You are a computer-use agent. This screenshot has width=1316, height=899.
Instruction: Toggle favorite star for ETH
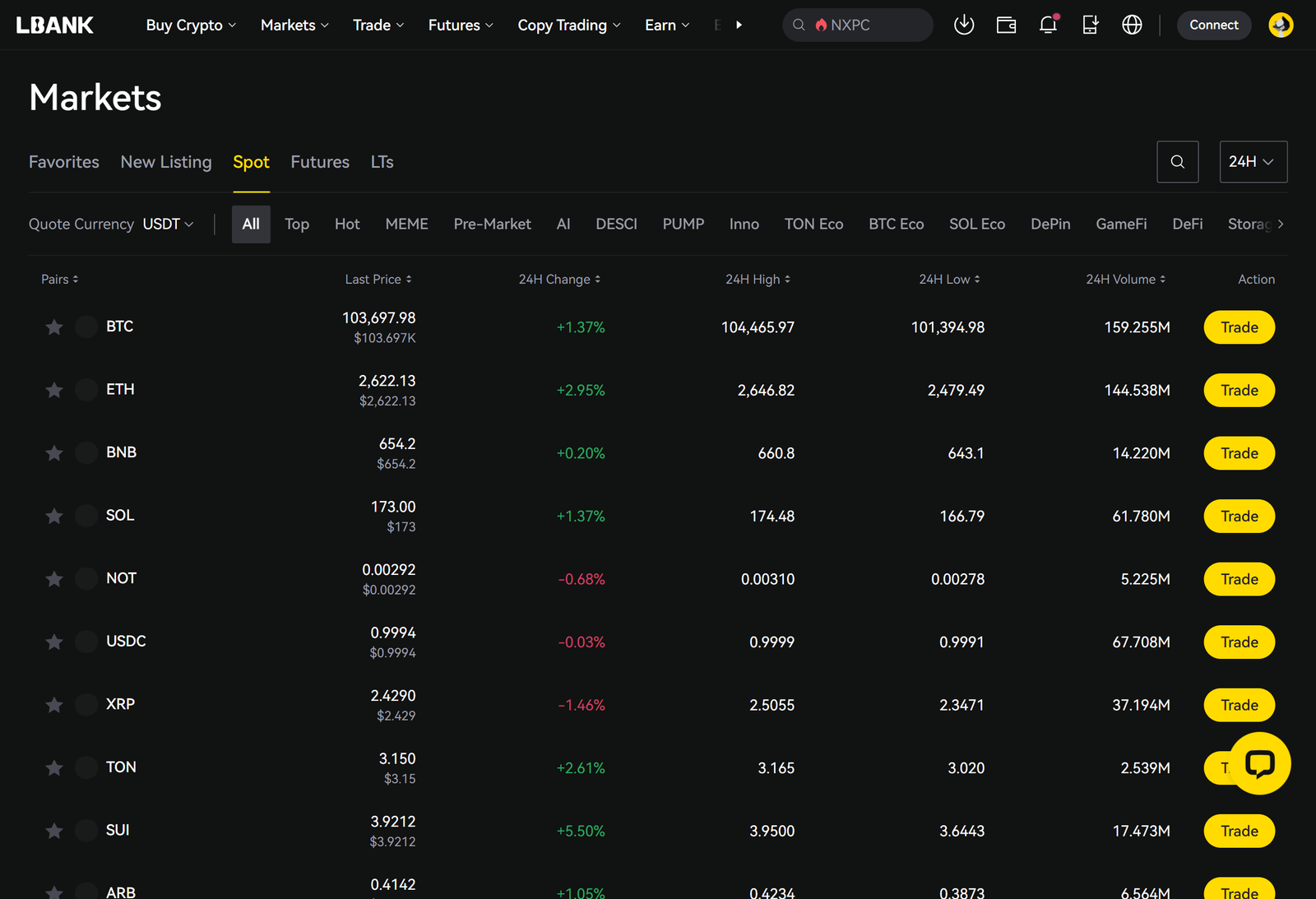[54, 390]
